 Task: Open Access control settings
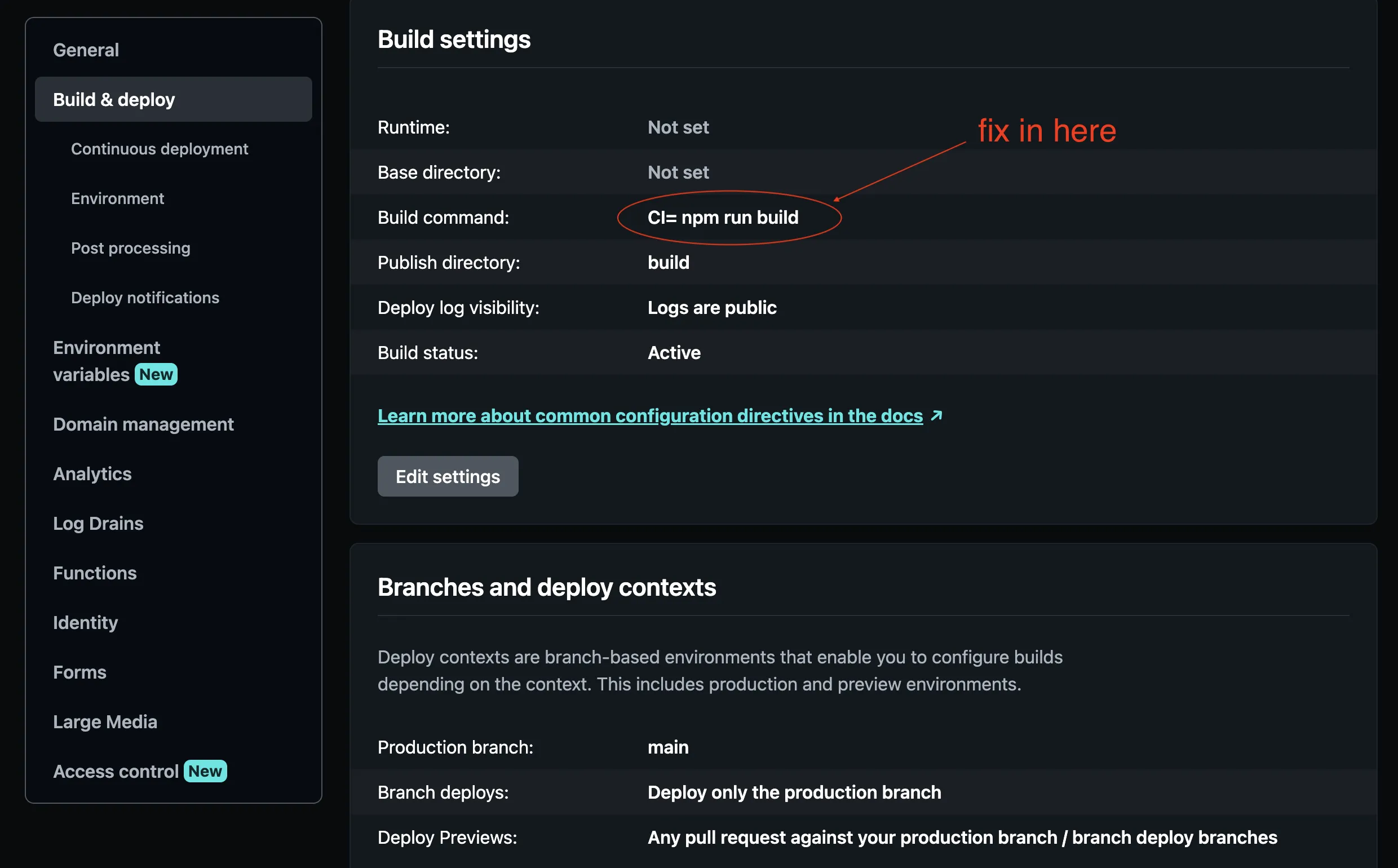(x=116, y=772)
